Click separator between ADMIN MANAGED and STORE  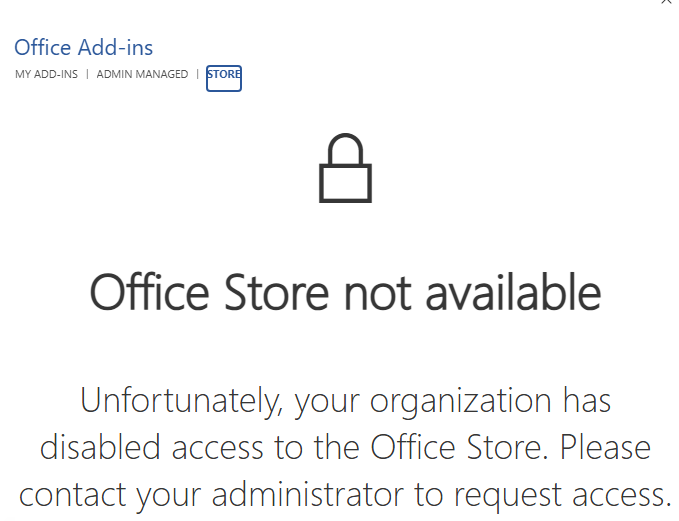coord(197,75)
